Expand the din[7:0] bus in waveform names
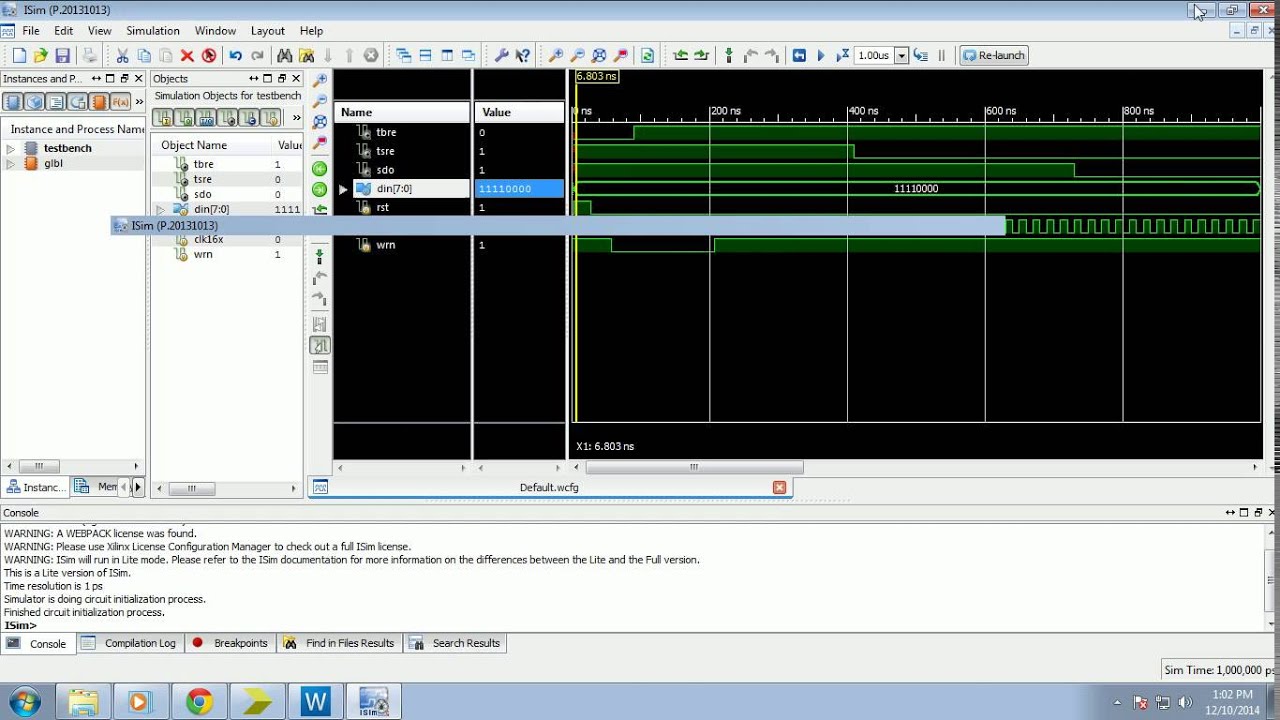Screen dimensions: 1280x720 coord(343,189)
